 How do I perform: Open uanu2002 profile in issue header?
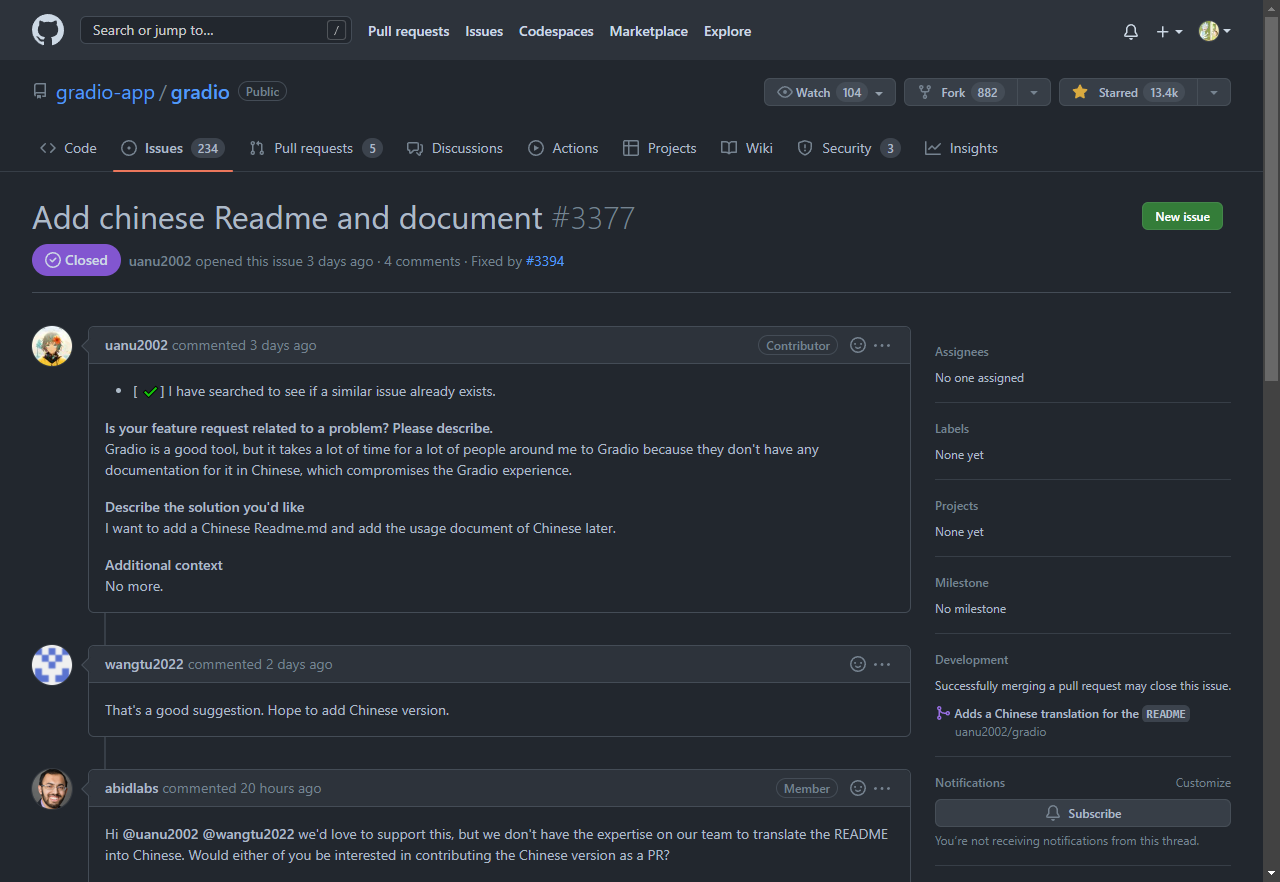click(160, 261)
